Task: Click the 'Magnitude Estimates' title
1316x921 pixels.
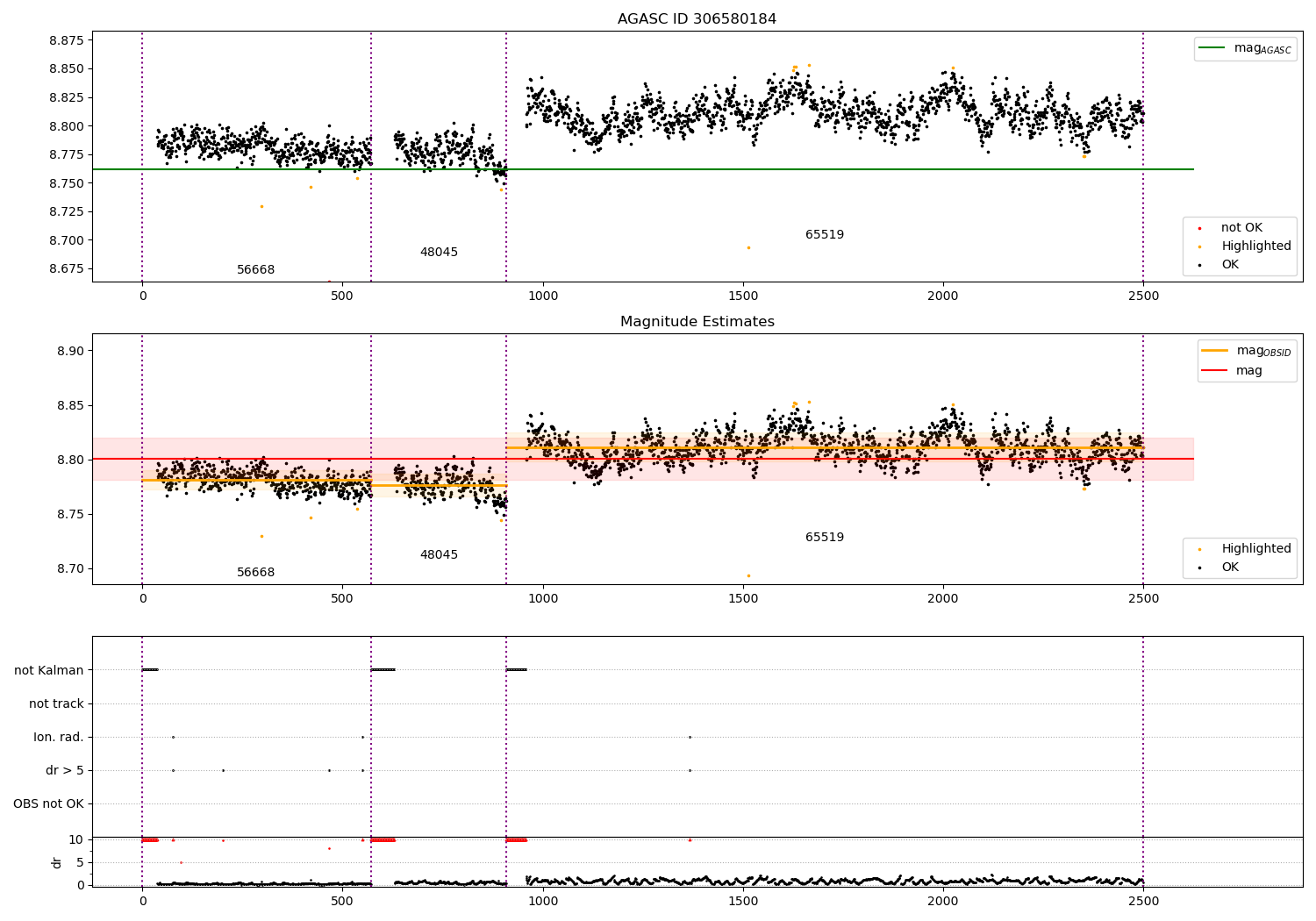Action: pyautogui.click(x=697, y=321)
